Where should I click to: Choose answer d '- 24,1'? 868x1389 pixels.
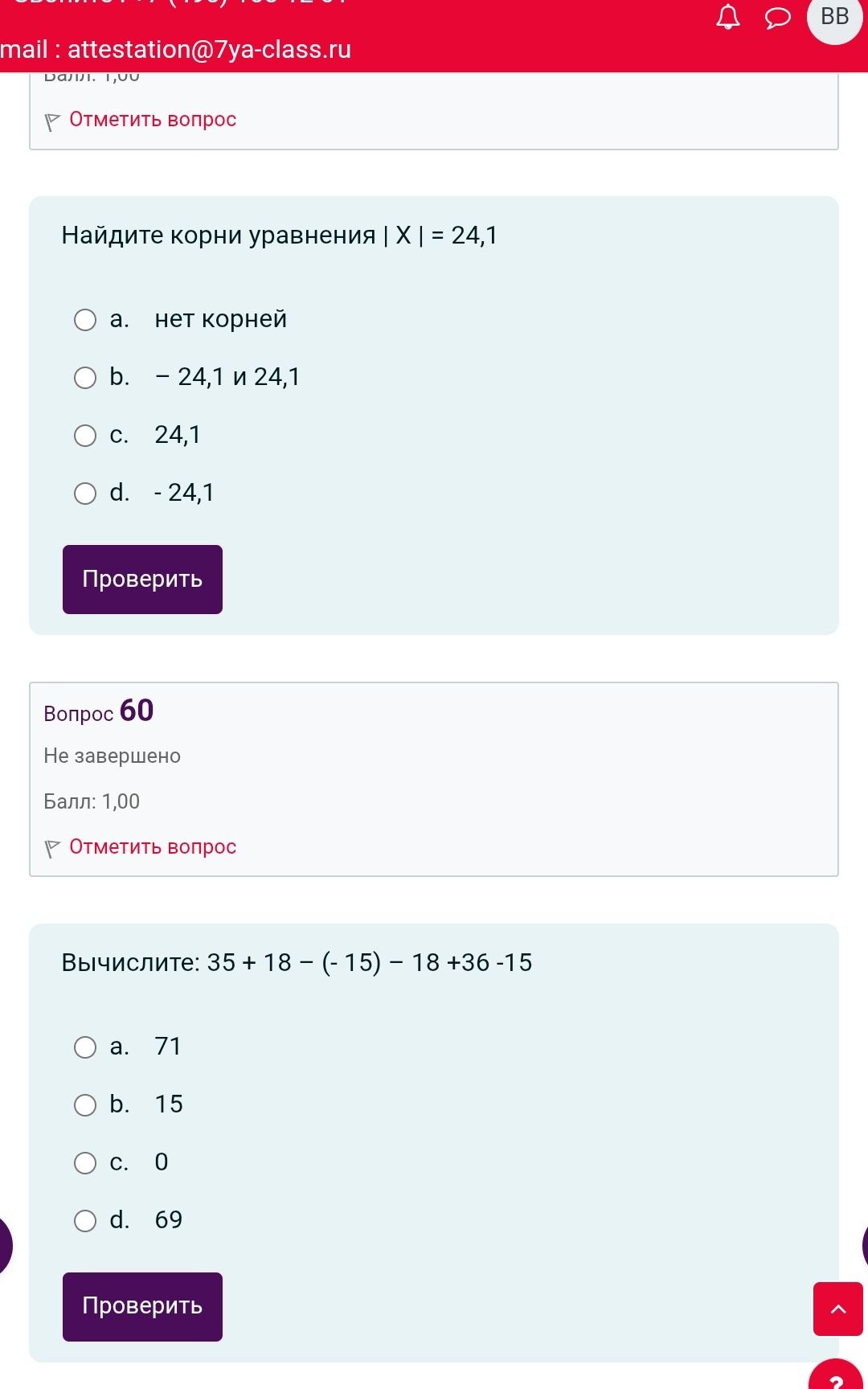click(x=85, y=494)
